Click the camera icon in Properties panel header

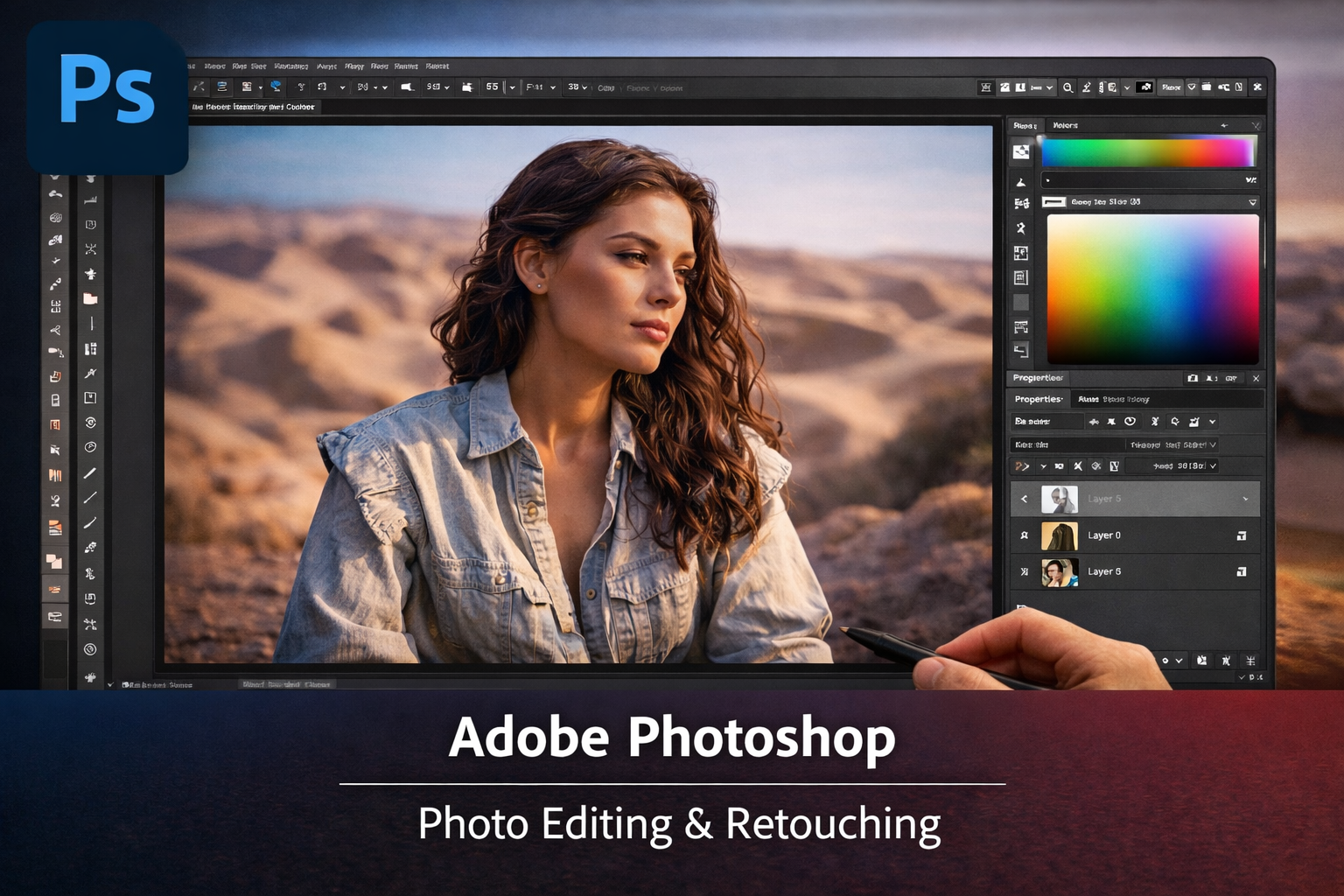(x=1193, y=378)
